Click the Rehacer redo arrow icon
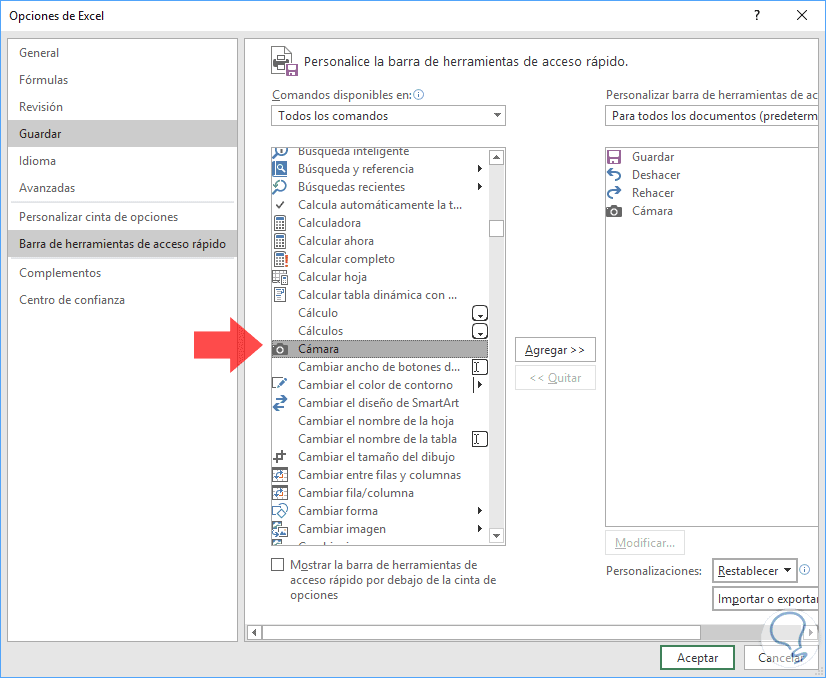 [x=614, y=193]
